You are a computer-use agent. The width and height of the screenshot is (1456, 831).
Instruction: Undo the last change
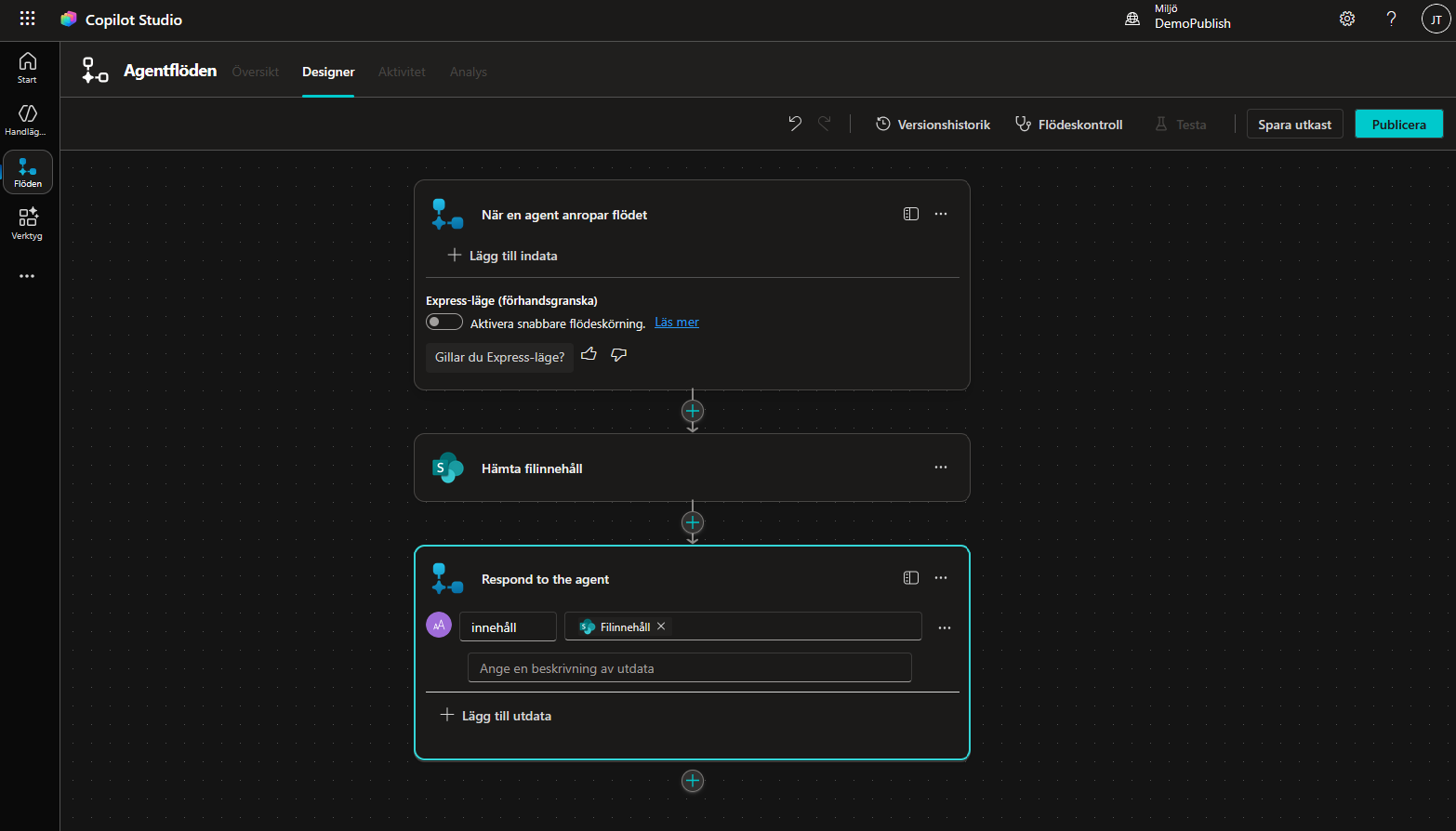pos(795,124)
